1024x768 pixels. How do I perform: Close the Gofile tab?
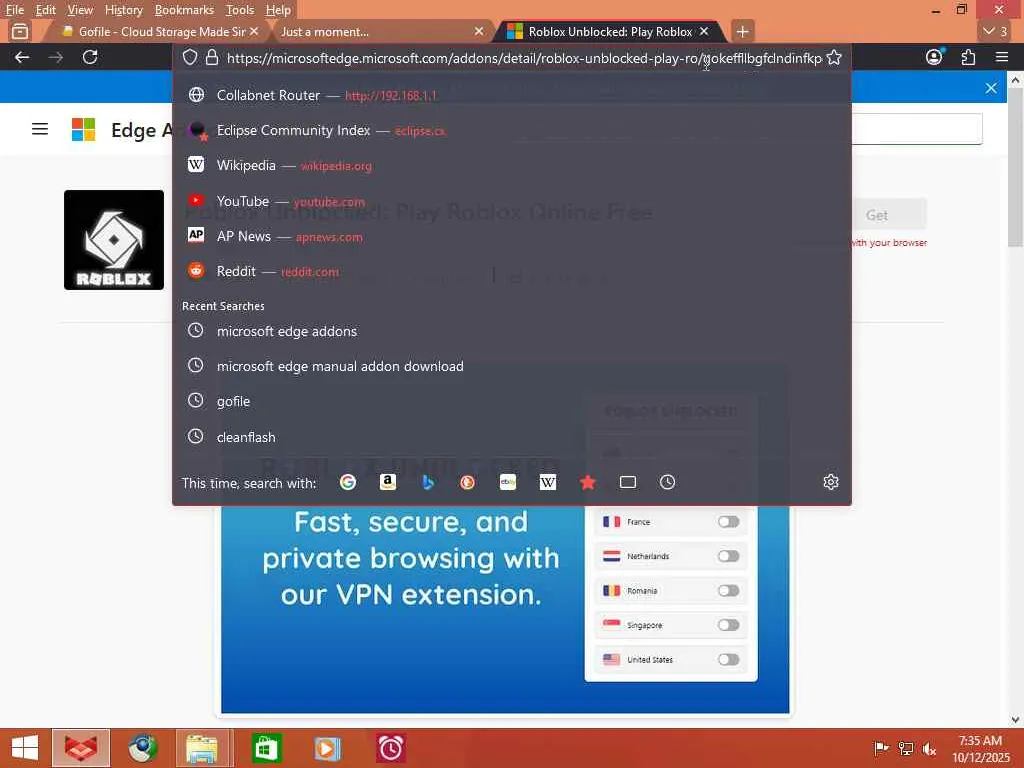254,31
